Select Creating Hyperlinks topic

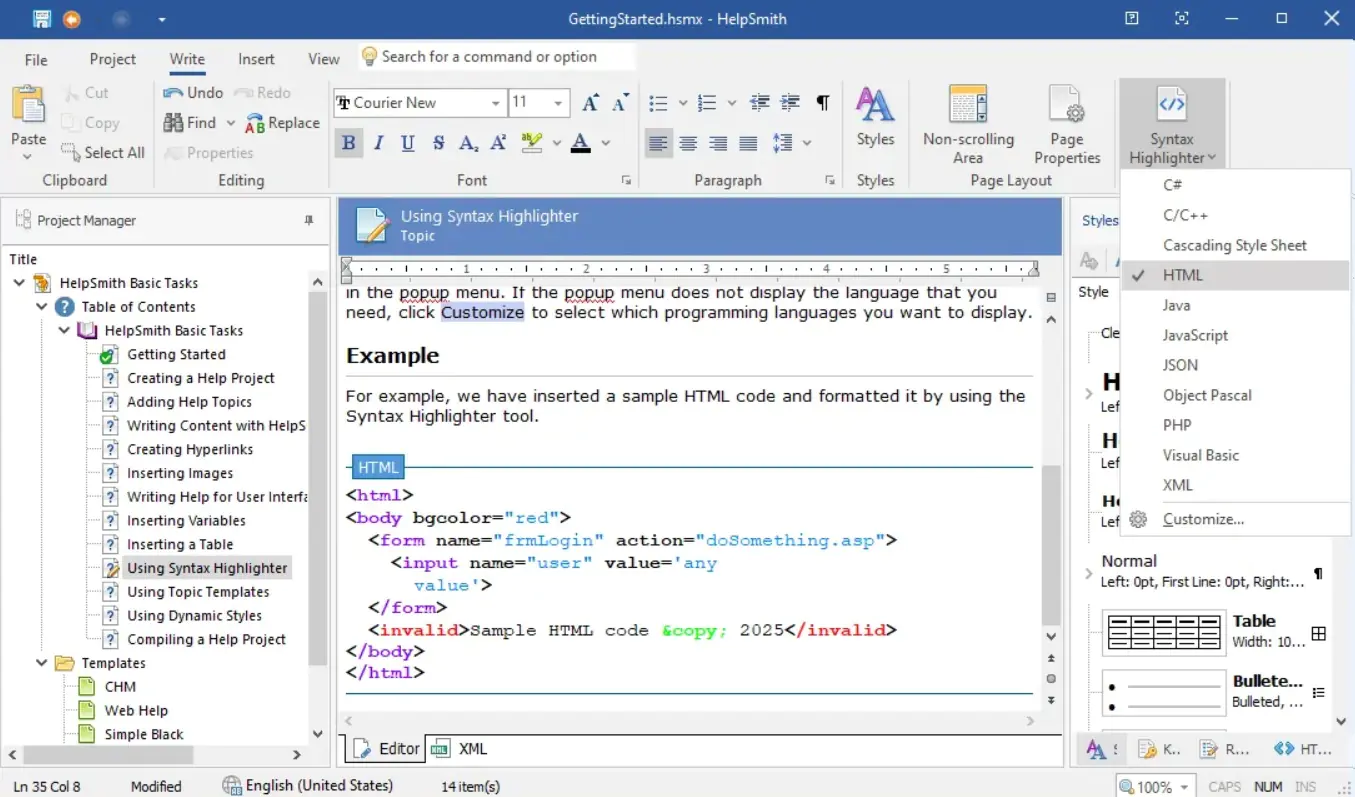190,449
